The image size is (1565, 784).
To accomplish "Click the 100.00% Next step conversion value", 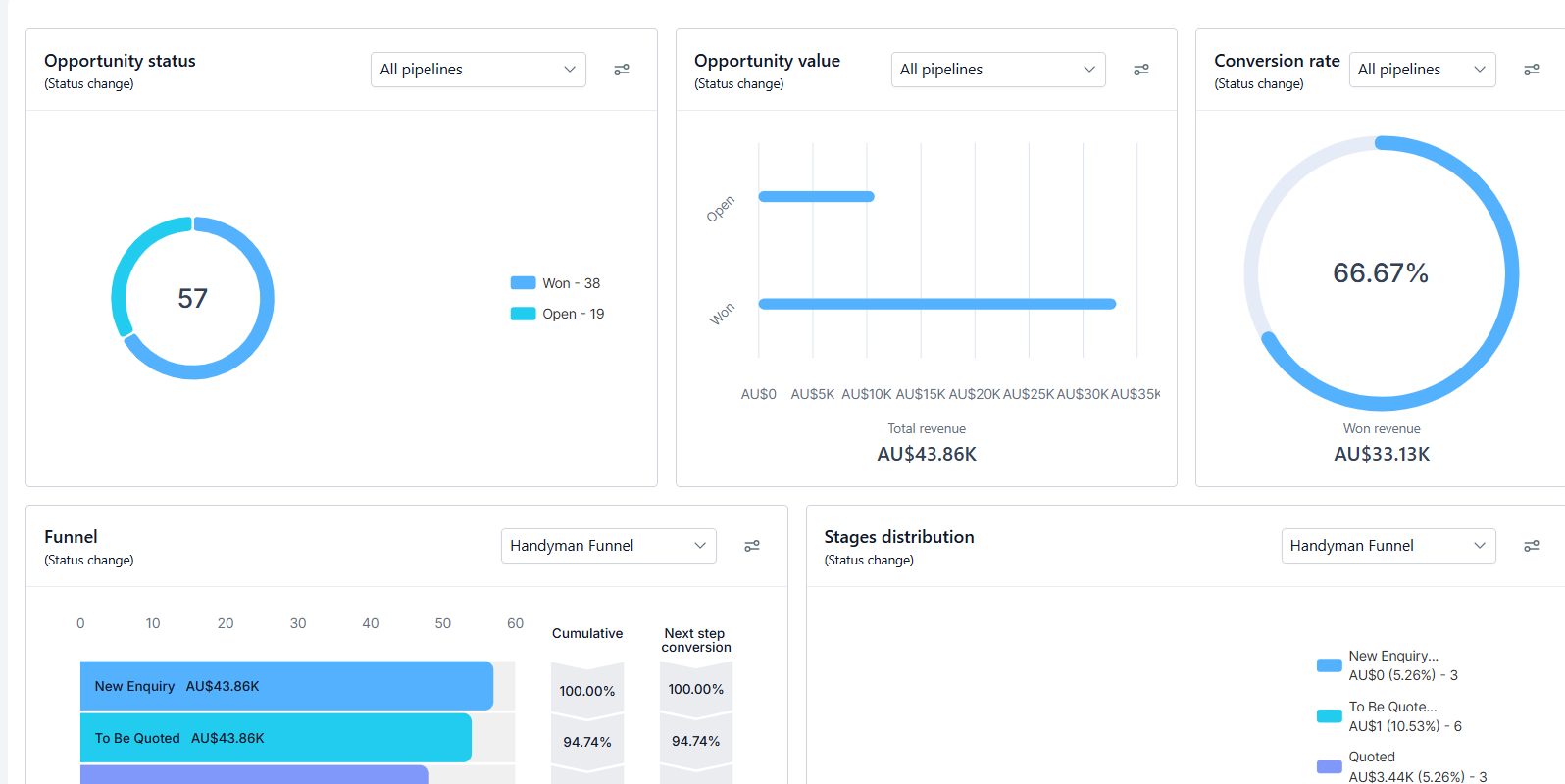I will click(696, 689).
